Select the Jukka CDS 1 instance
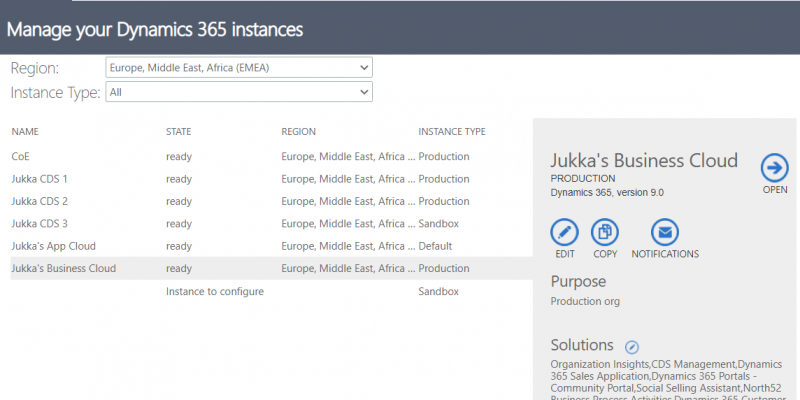Image resolution: width=800 pixels, height=400 pixels. coord(271,179)
